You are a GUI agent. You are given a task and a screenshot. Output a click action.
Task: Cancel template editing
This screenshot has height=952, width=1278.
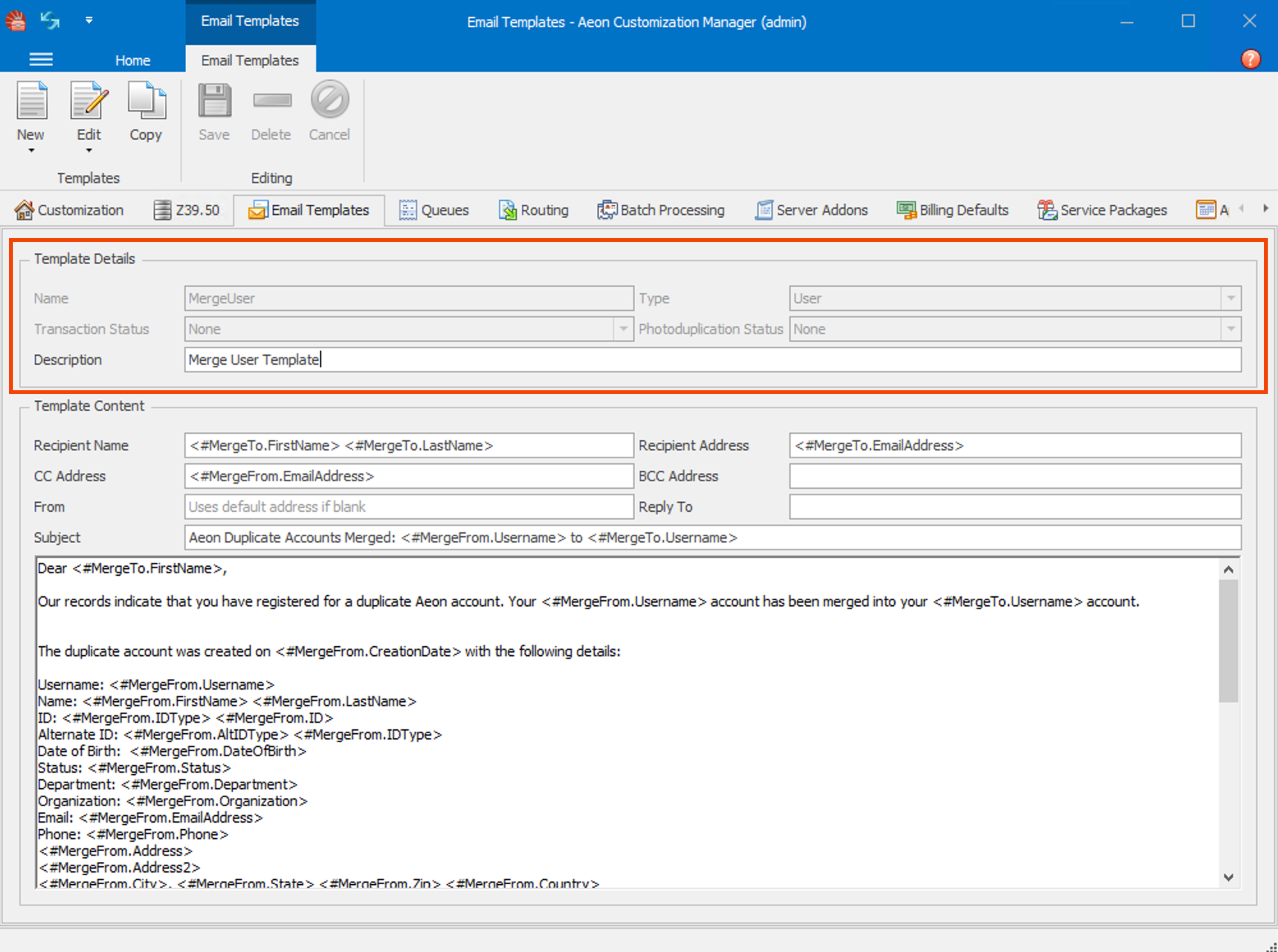tap(329, 115)
